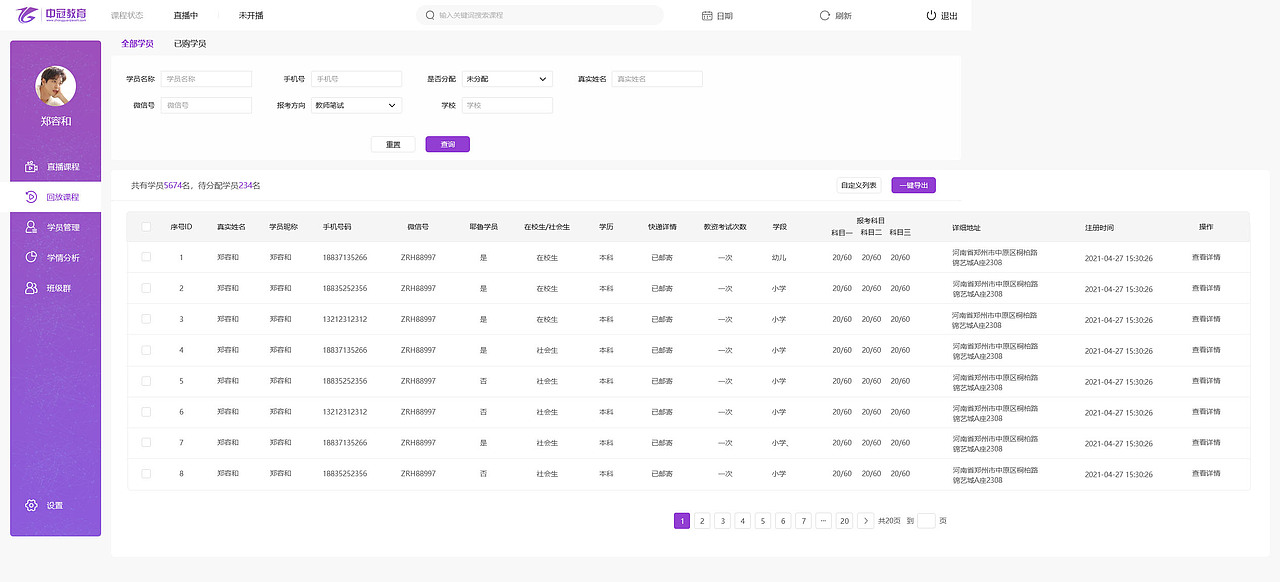Image resolution: width=1280 pixels, height=582 pixels.
Task: Switch to 已购学员 tab
Action: click(190, 44)
